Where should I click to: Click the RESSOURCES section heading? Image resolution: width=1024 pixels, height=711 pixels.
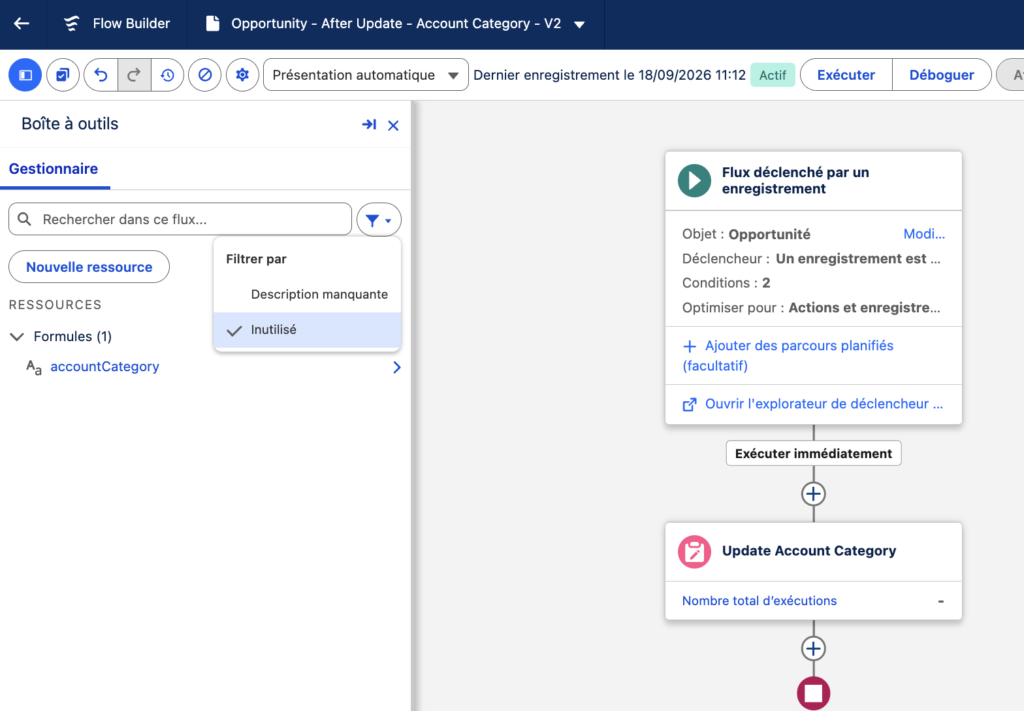[x=55, y=305]
